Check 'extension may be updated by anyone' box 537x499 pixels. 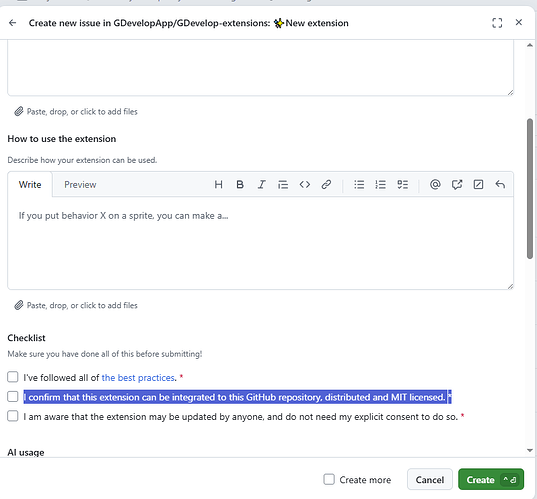pos(13,416)
